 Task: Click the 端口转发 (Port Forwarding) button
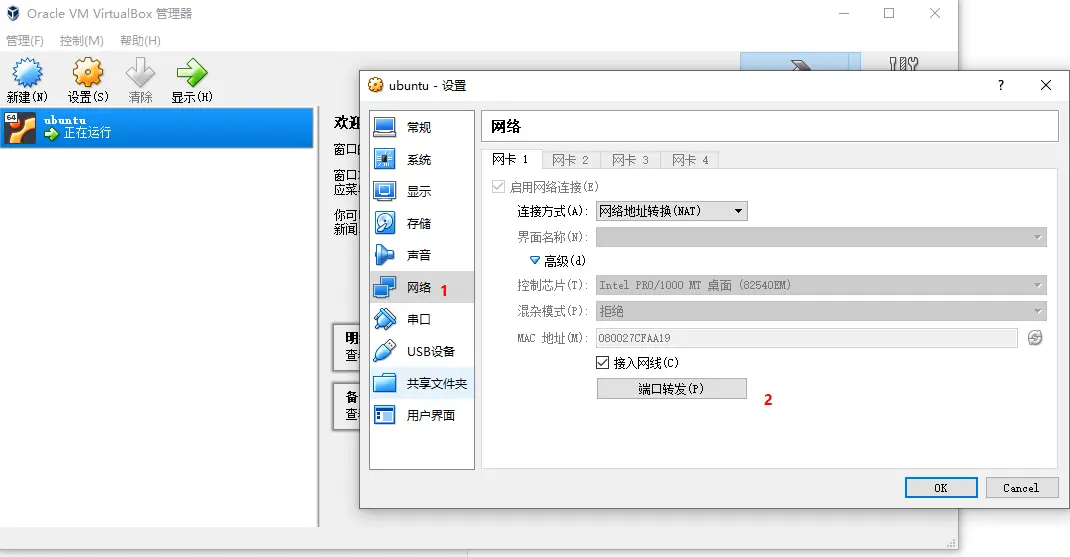(x=671, y=388)
